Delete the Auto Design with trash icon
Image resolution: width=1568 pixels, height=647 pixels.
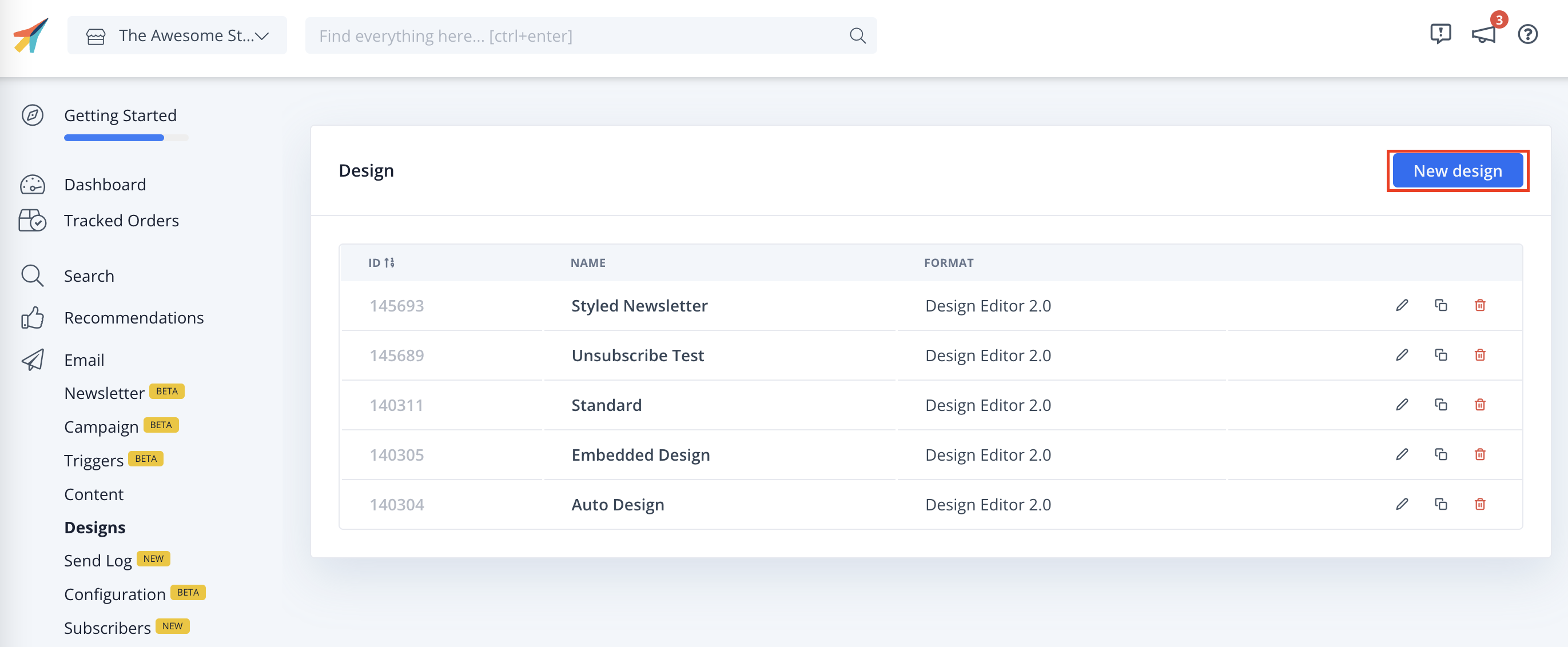click(x=1481, y=504)
